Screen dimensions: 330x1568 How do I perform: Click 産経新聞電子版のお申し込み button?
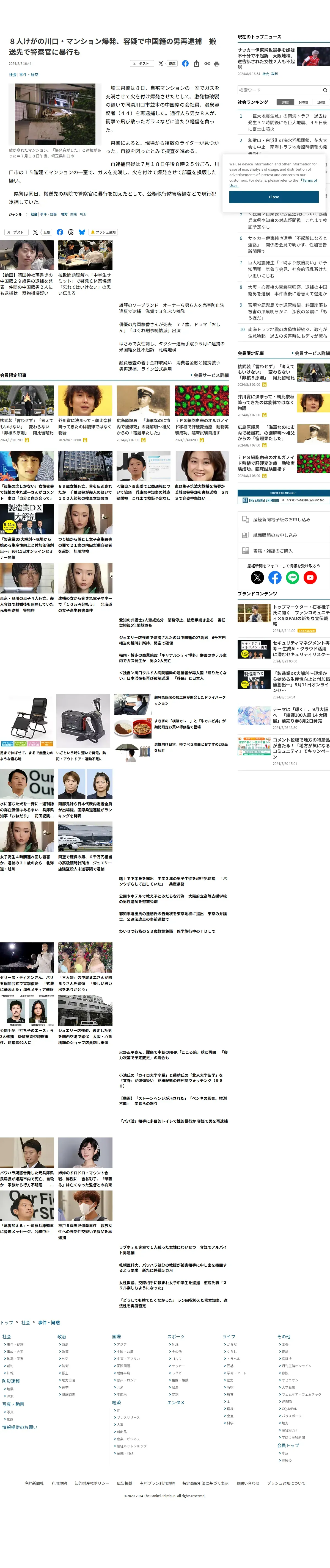coord(283,519)
